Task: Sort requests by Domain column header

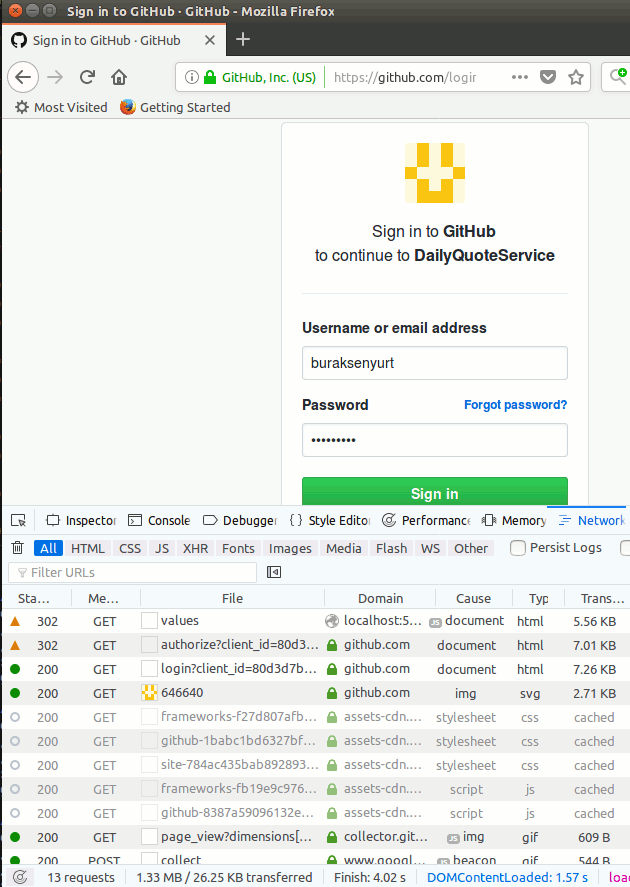Action: [380, 598]
